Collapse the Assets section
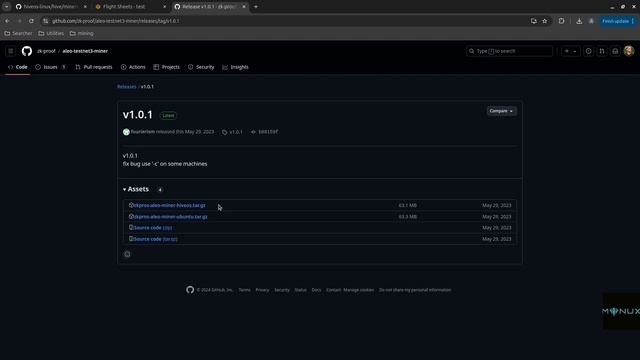 pyautogui.click(x=136, y=189)
